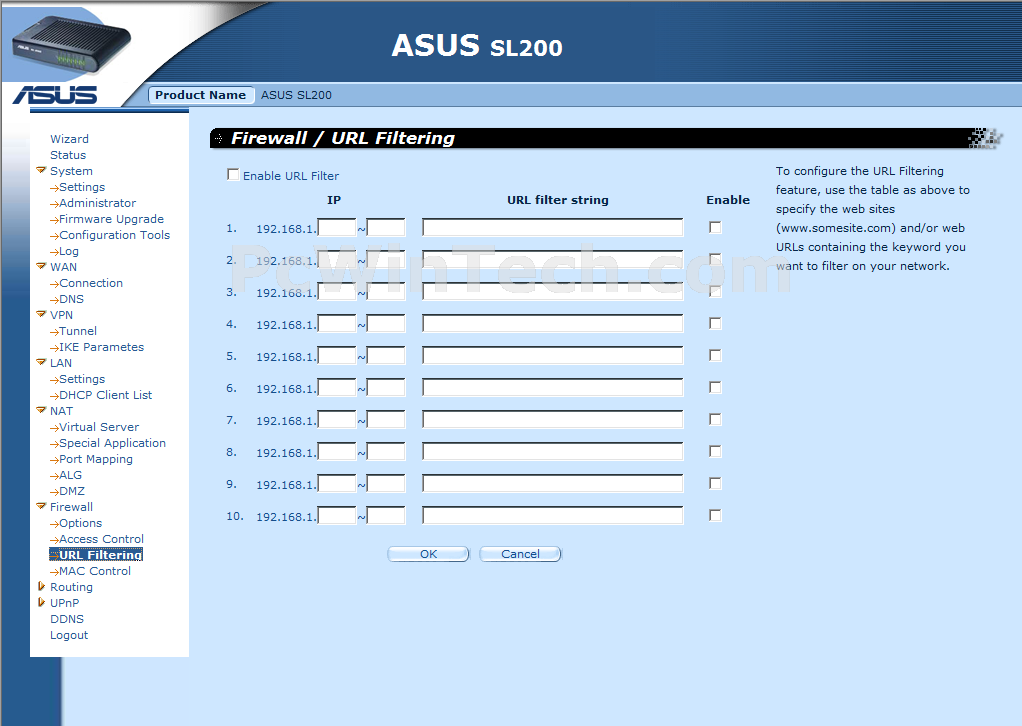Collapse the Firewall menu arrow

[41, 506]
